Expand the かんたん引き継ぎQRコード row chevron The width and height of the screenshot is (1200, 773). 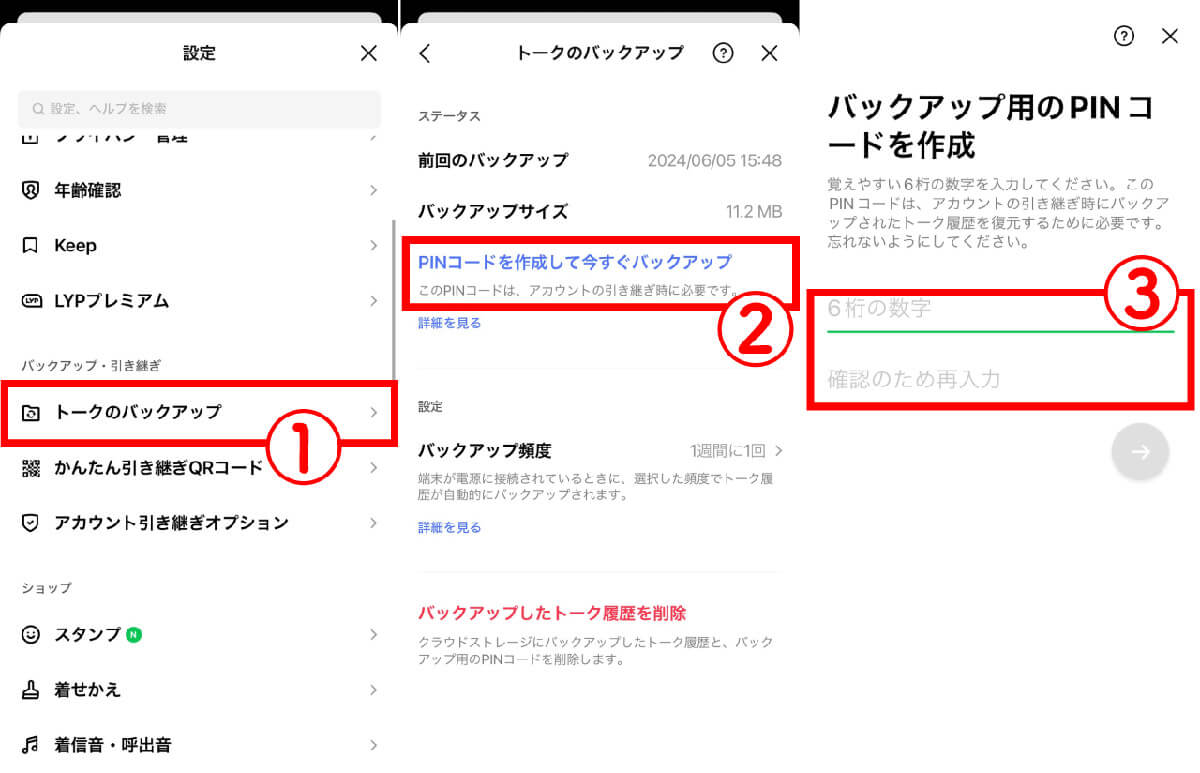pos(373,468)
